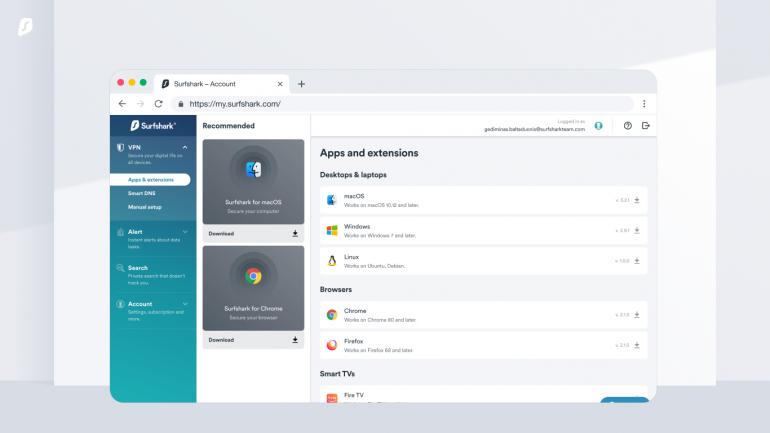Click the Account person icon in sidebar

pos(120,304)
